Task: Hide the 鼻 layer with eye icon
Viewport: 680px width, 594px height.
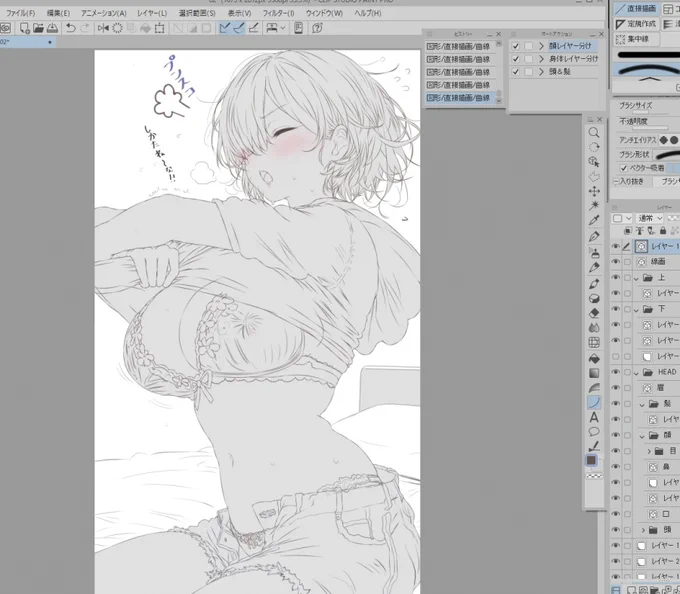Action: [615, 467]
